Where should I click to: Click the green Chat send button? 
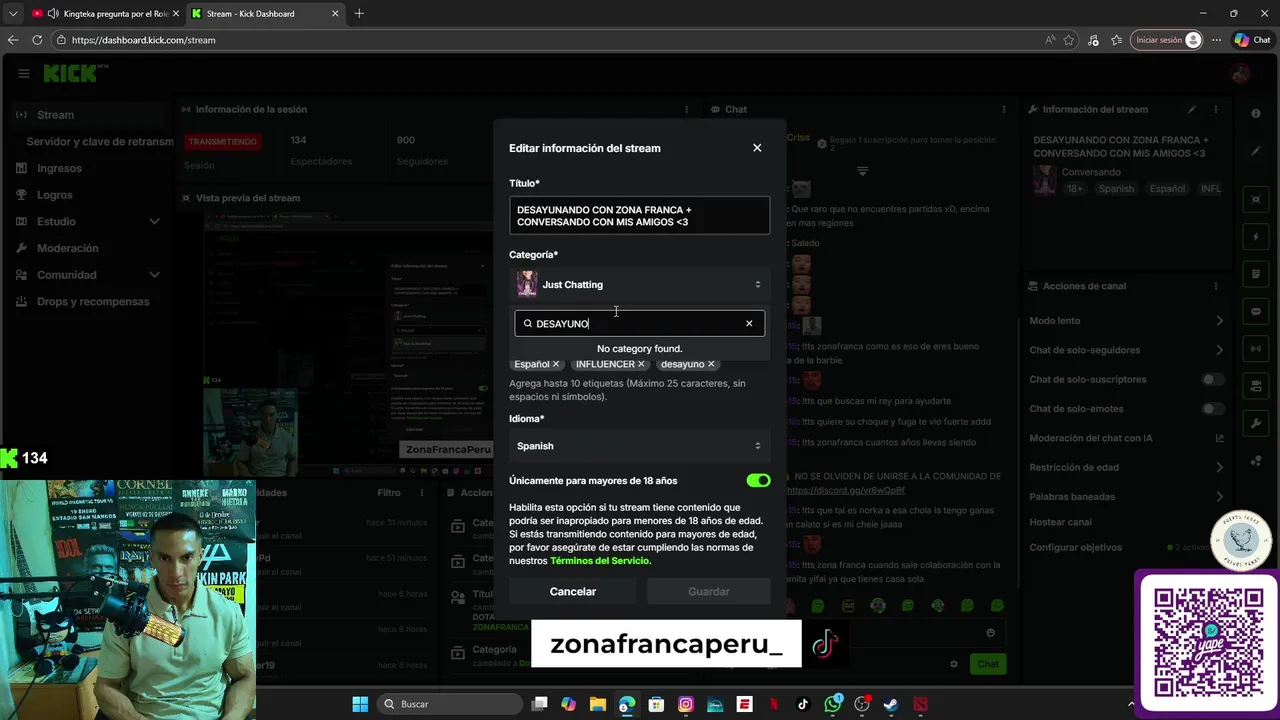pyautogui.click(x=988, y=664)
